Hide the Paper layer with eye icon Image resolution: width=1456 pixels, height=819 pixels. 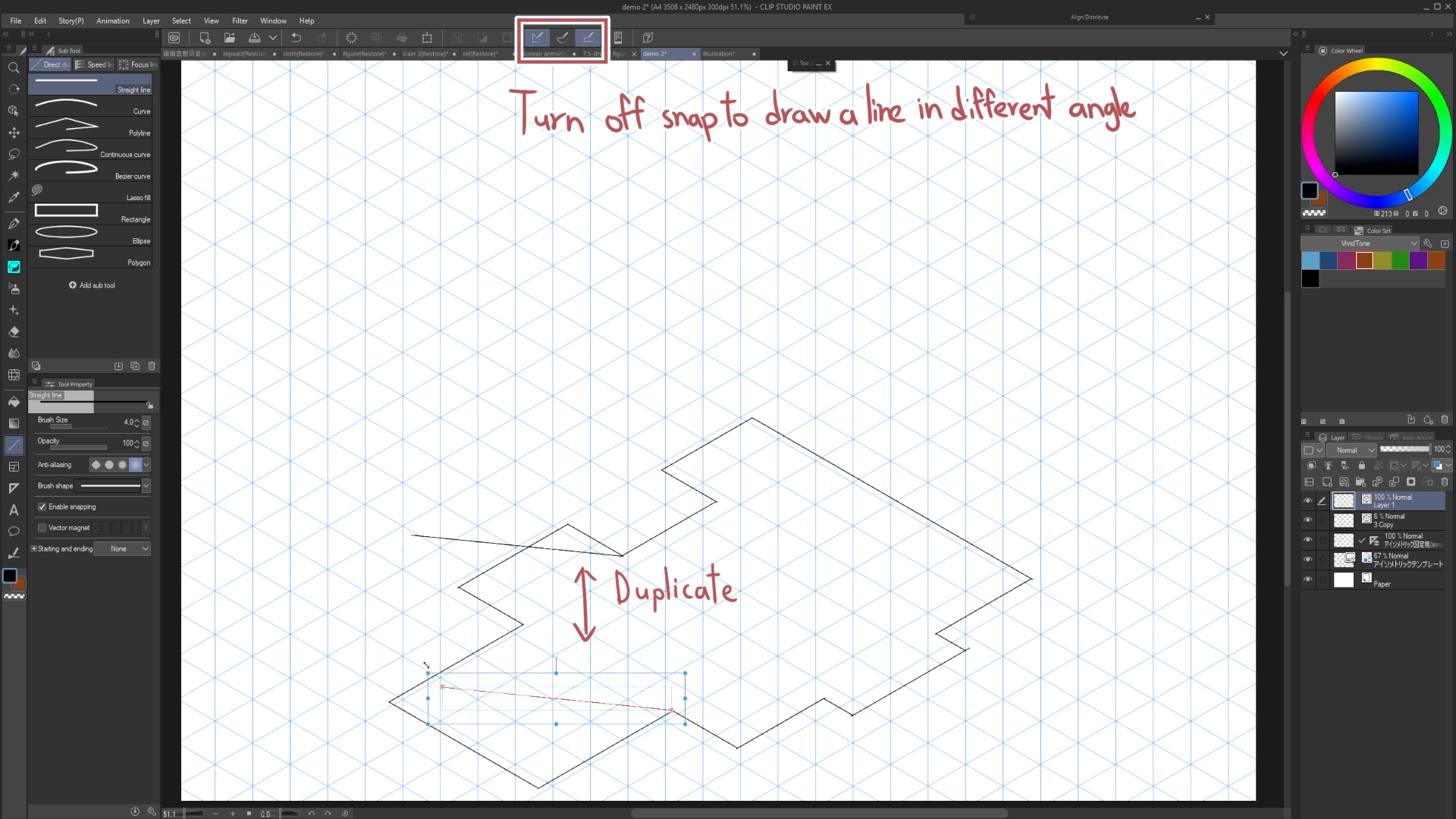1307,579
